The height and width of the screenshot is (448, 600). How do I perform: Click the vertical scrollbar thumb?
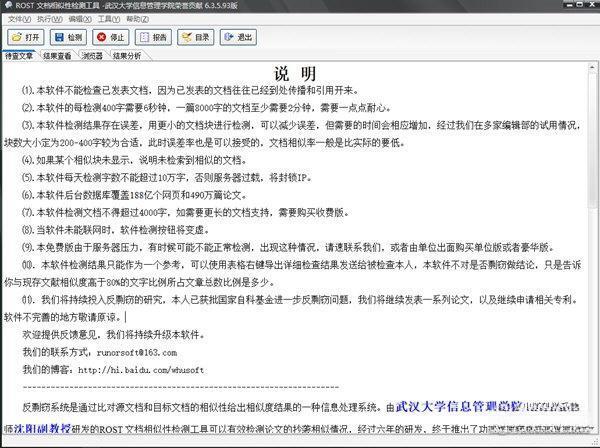click(592, 140)
